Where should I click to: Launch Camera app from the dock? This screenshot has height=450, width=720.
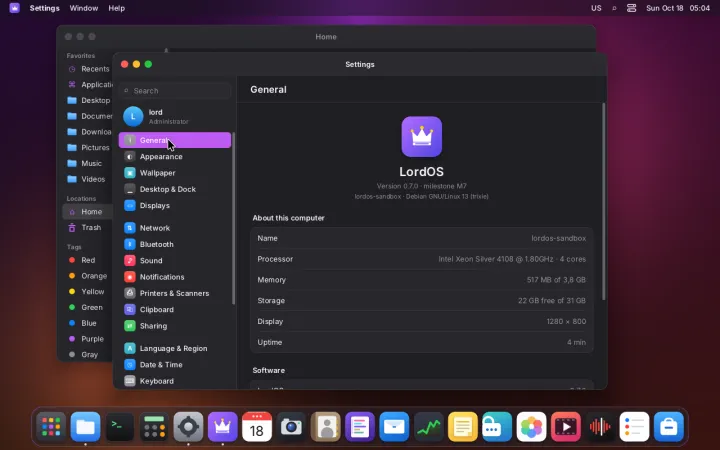(291, 427)
